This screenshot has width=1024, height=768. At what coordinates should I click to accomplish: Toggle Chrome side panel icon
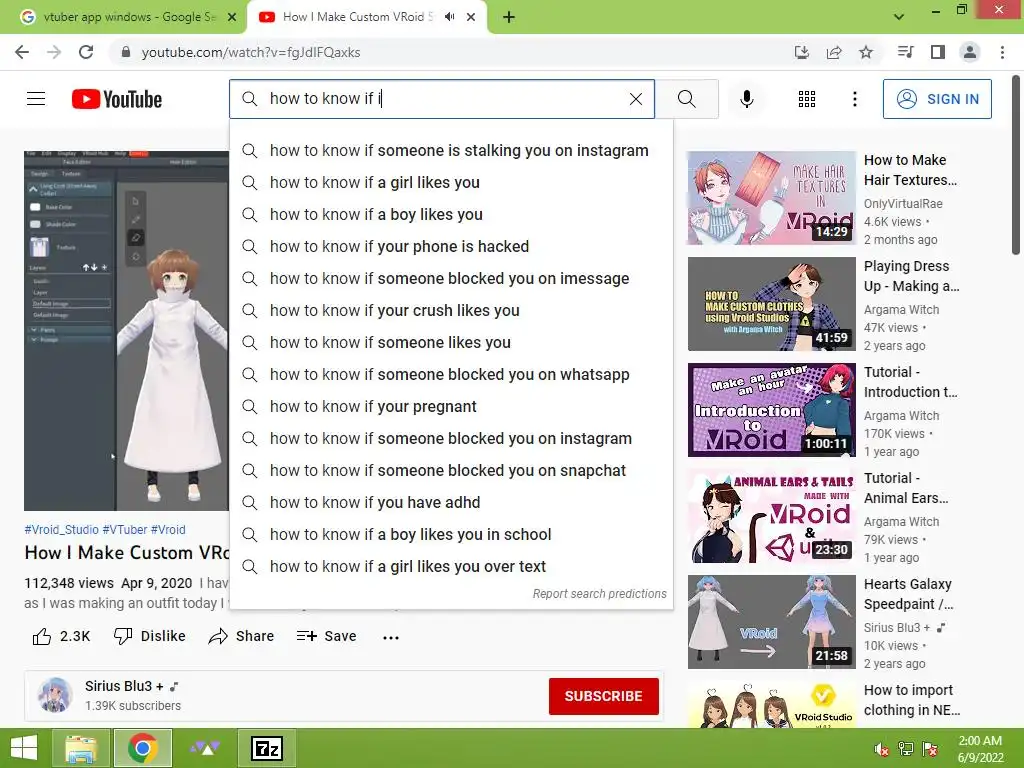point(938,52)
